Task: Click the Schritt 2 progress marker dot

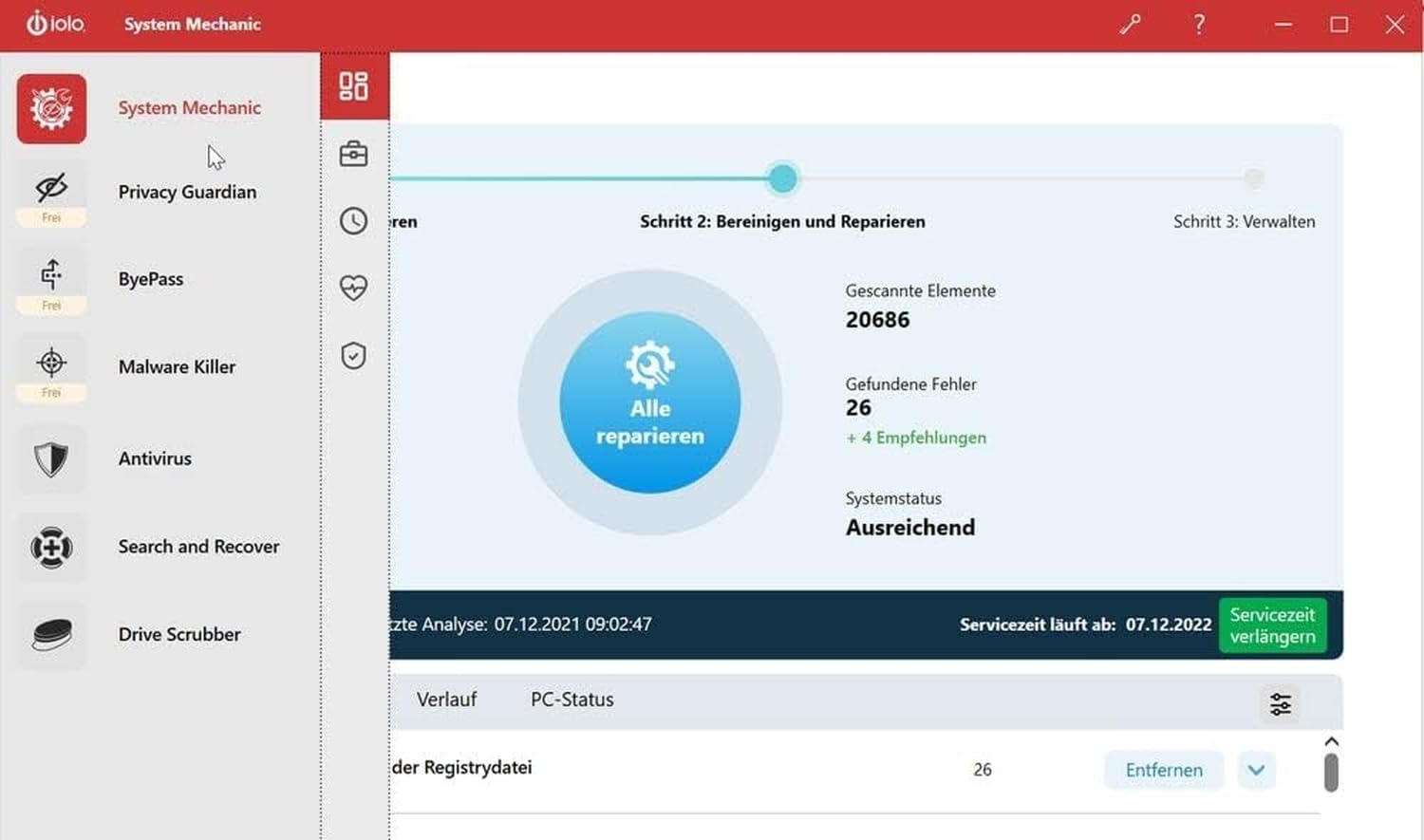Action: tap(783, 178)
